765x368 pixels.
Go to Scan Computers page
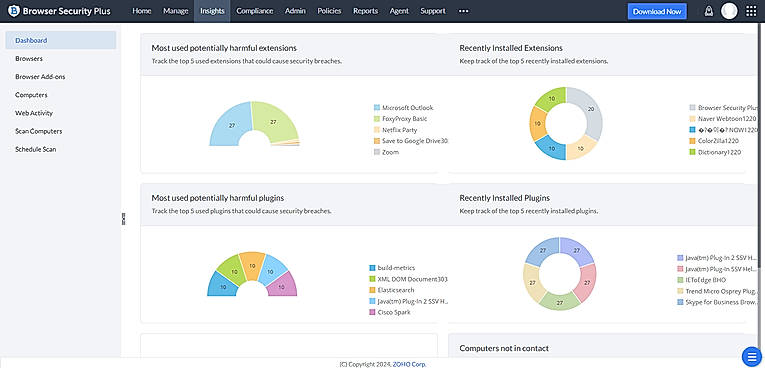click(39, 131)
